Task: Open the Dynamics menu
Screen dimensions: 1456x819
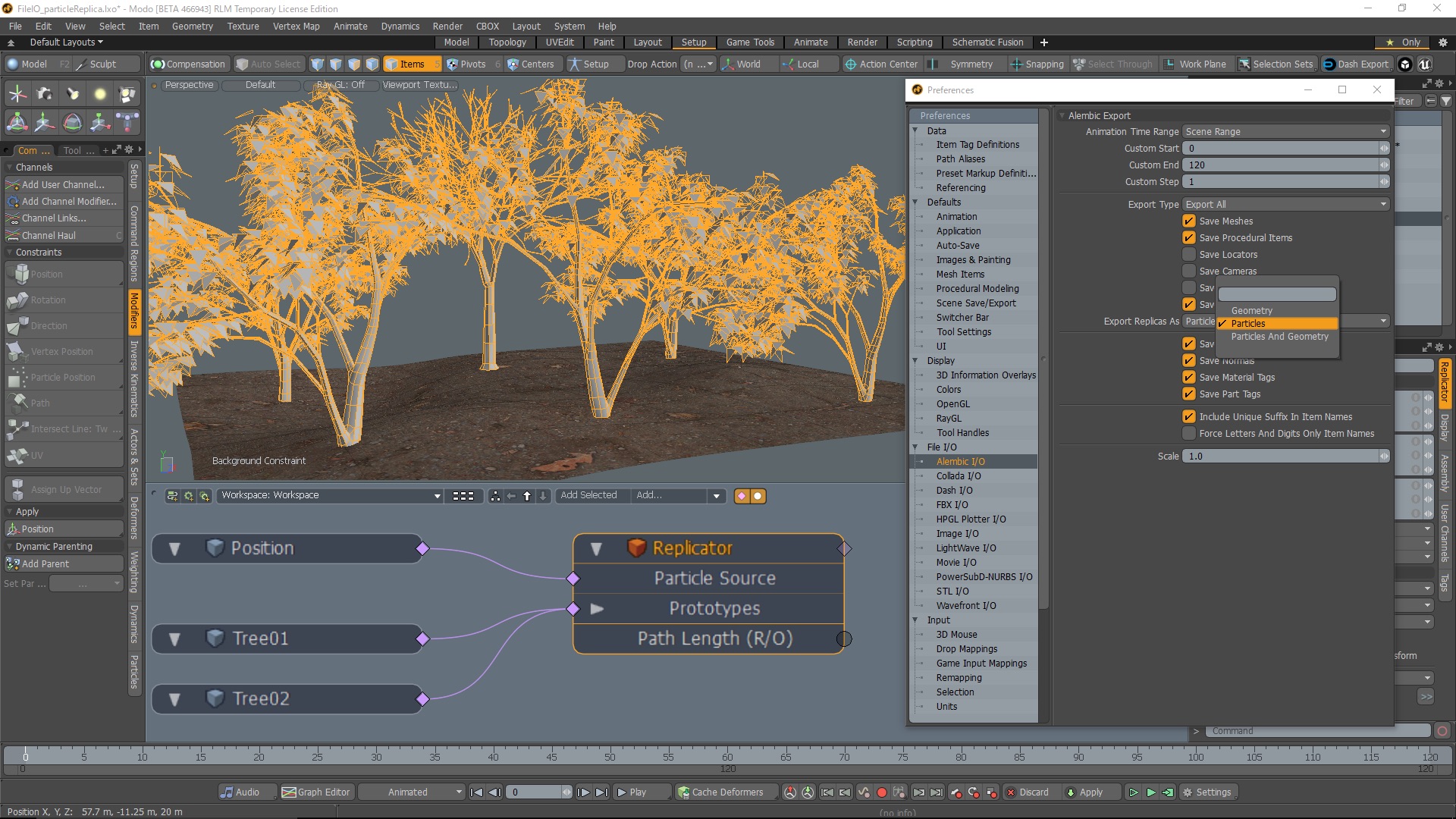Action: pos(400,26)
